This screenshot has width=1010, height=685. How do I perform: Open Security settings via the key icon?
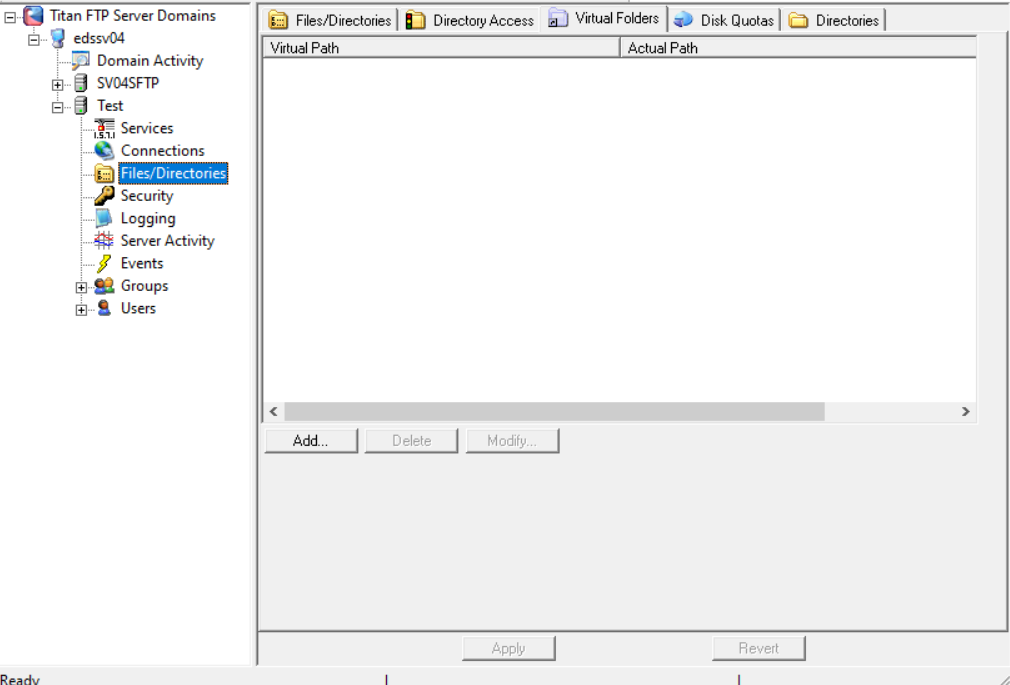point(104,195)
